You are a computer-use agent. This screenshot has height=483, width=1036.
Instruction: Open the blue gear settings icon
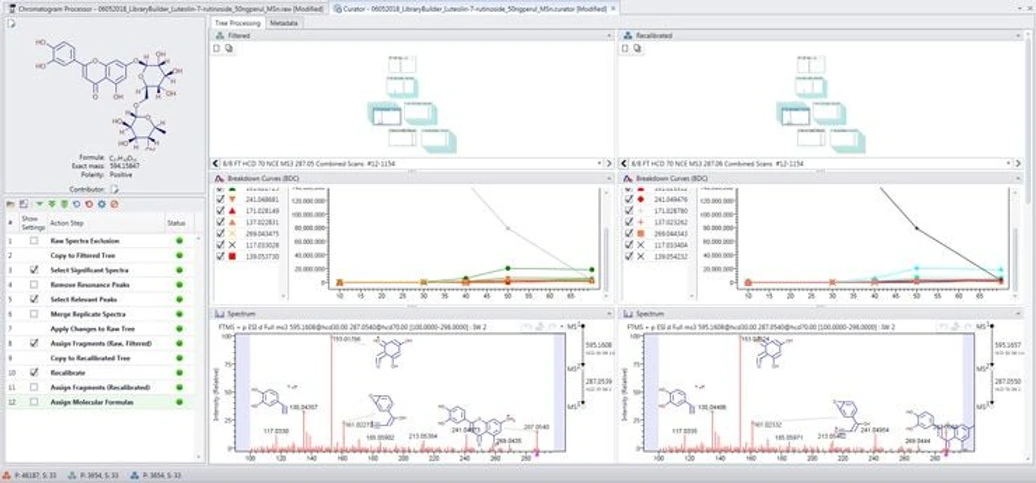click(102, 205)
